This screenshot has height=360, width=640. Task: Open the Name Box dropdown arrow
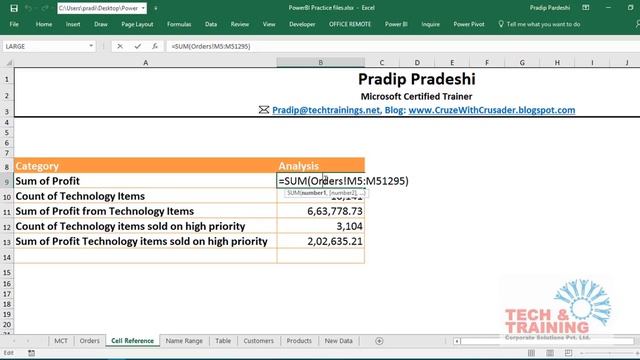[91, 46]
